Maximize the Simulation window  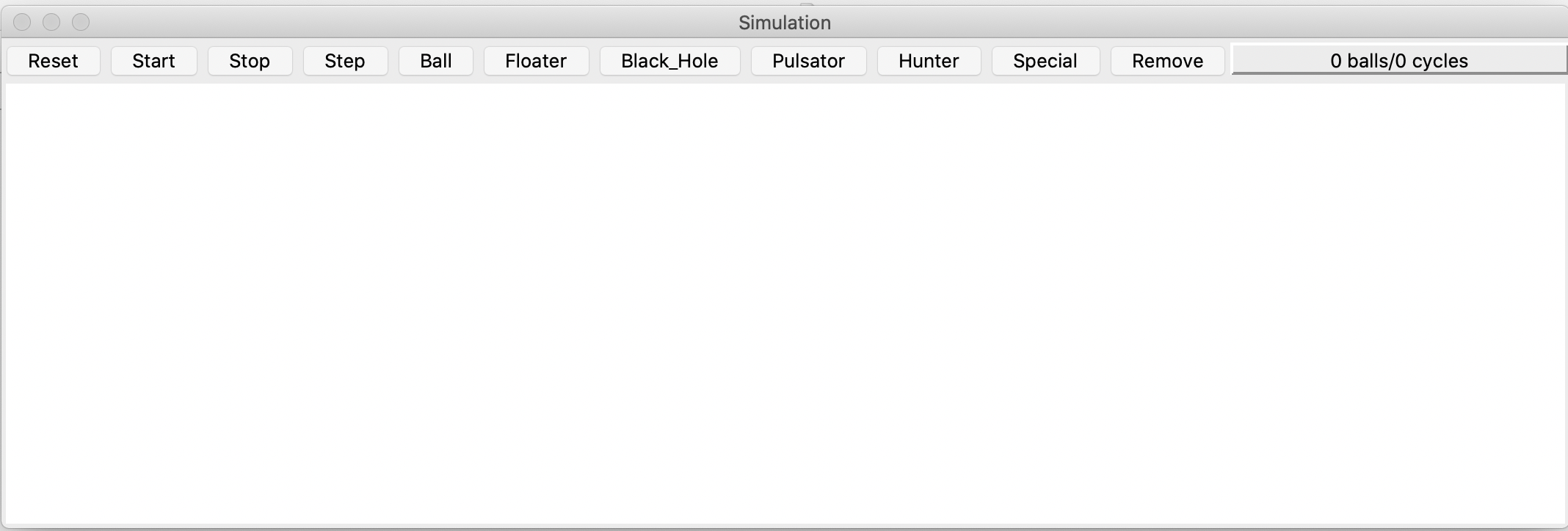coord(81,23)
